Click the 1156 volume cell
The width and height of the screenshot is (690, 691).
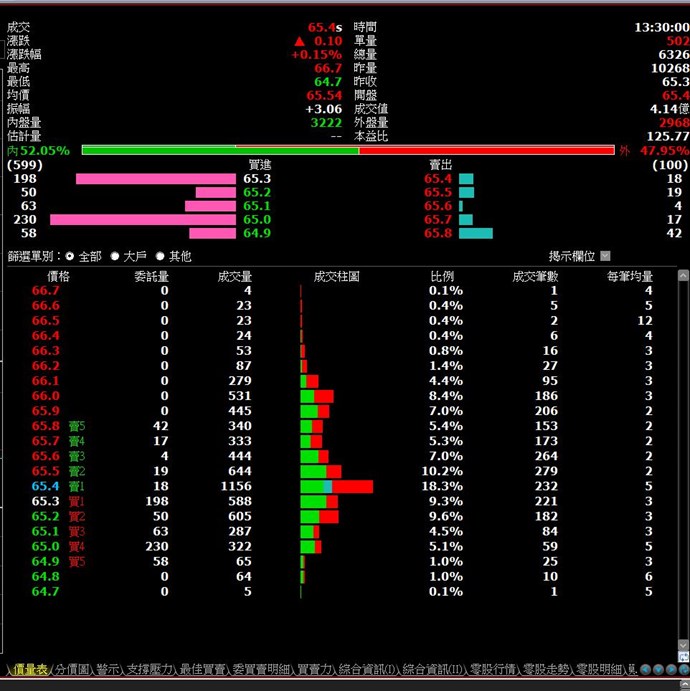tap(236, 487)
